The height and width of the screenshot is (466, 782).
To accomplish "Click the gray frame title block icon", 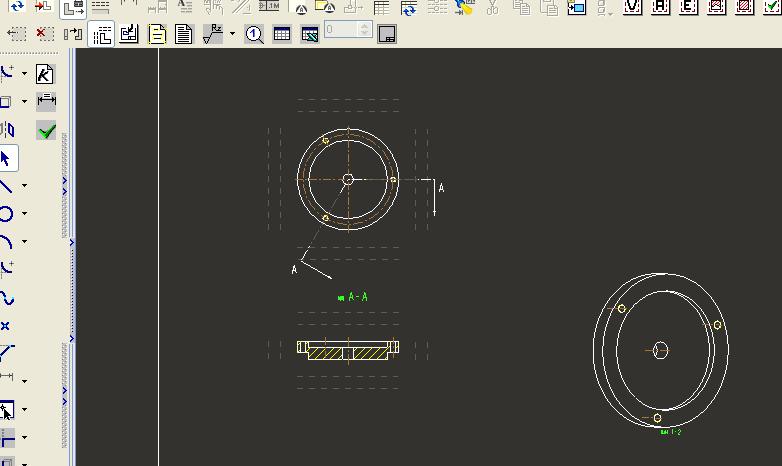I will point(387,34).
